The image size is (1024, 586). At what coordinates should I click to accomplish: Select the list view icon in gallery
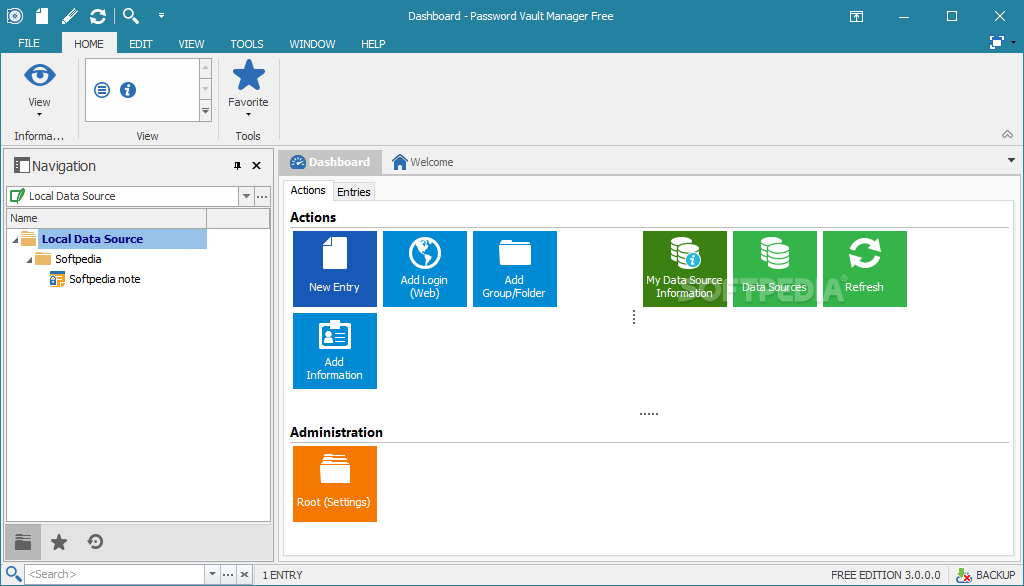[x=102, y=90]
